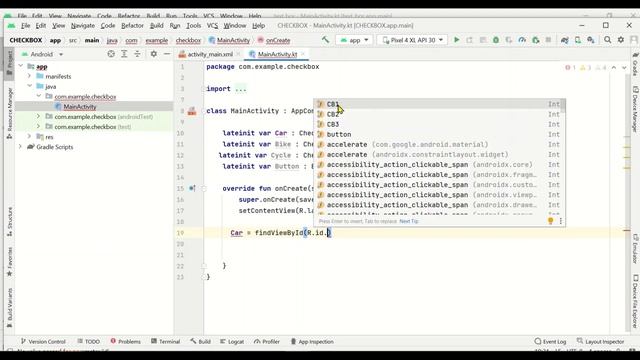Viewport: 640px width, 360px height.
Task: Click the Attach Debugger icon in toolbar
Action: tap(536, 40)
